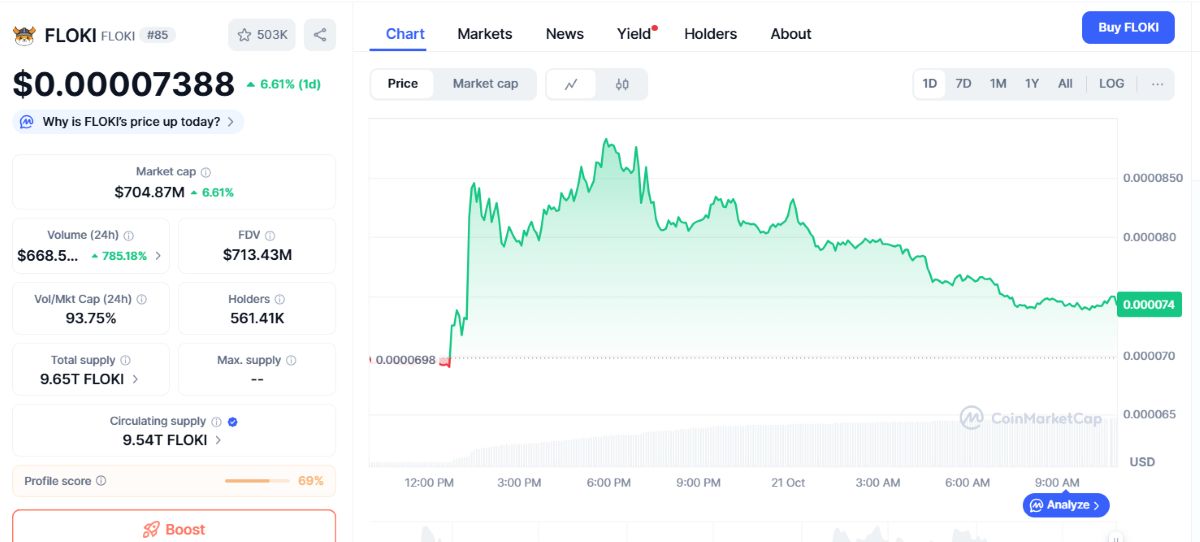Click the AI icon in the price-up question
The height and width of the screenshot is (542, 1200).
coord(27,122)
